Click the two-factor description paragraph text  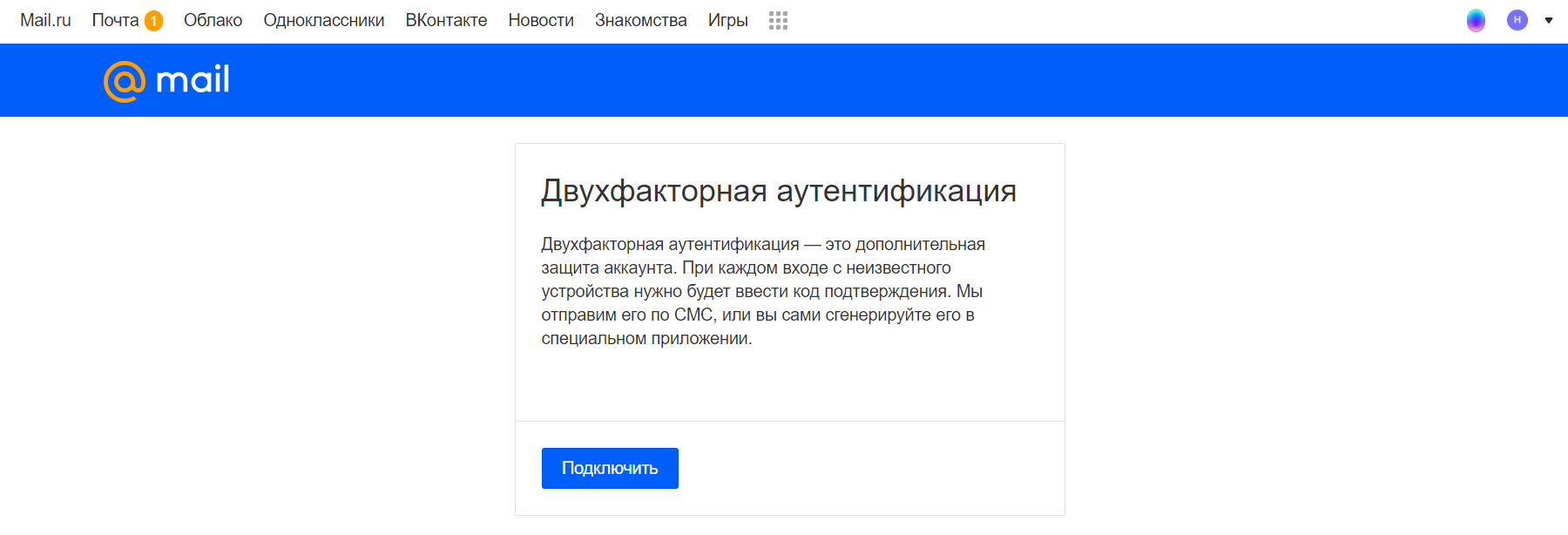pos(763,291)
